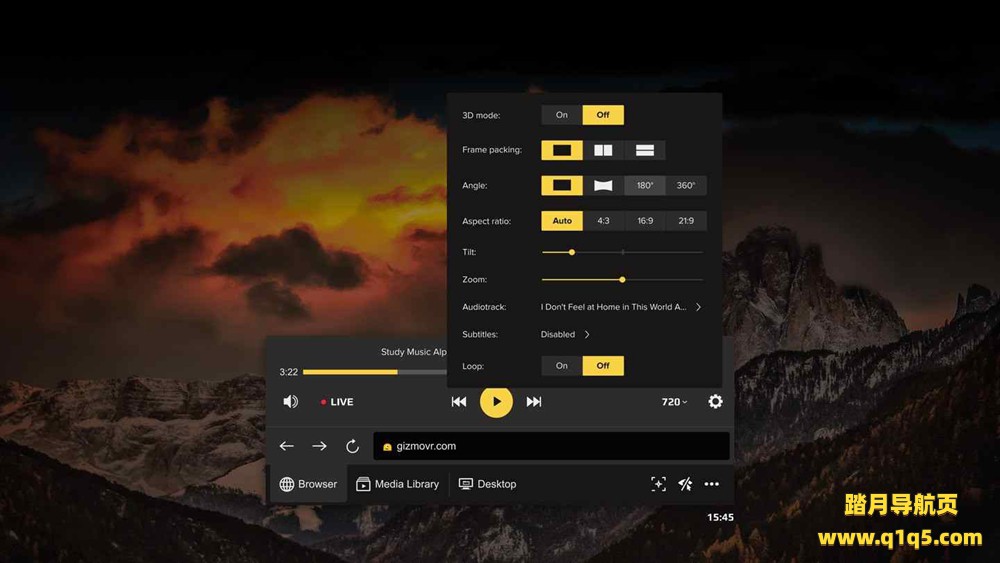Screen dimensions: 1000x563
Task: Click the recenter view icon
Action: click(x=658, y=484)
